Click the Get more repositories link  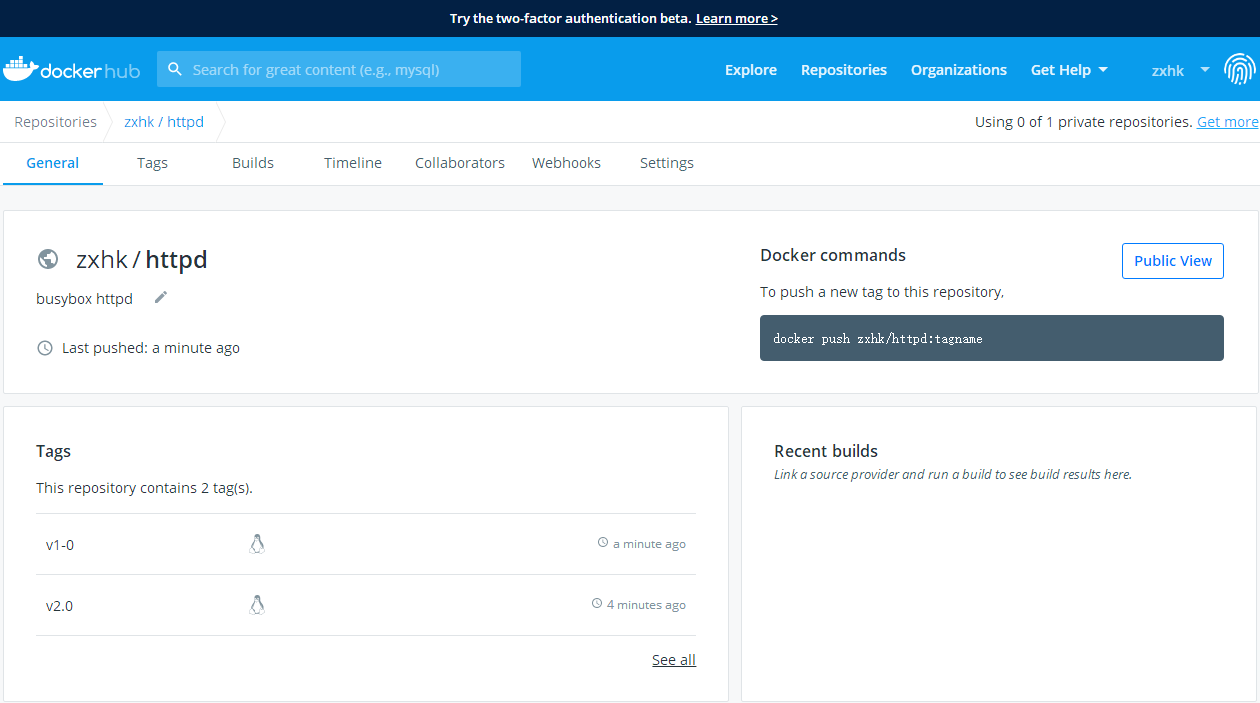coord(1228,122)
